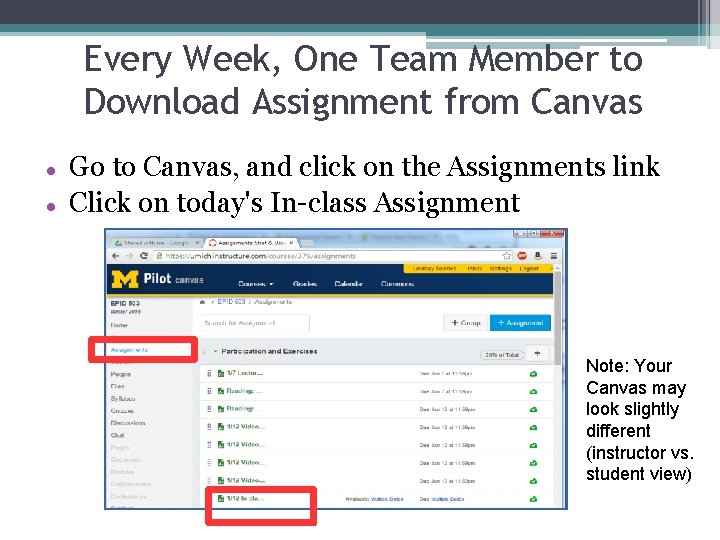Click the browser forward arrow
720x540 pixels.
129,256
